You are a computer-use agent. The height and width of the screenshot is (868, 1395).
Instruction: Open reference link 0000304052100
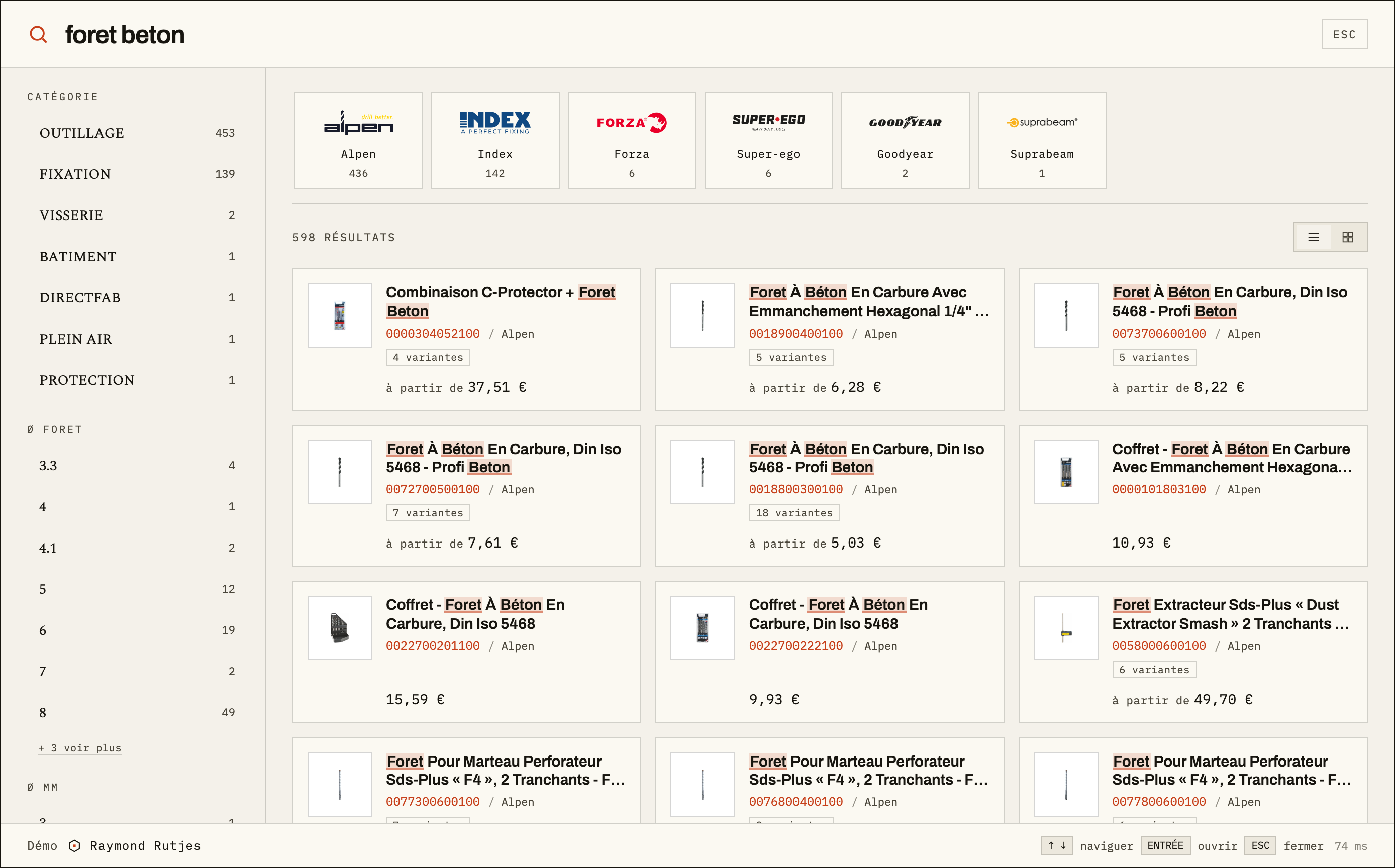pos(433,334)
